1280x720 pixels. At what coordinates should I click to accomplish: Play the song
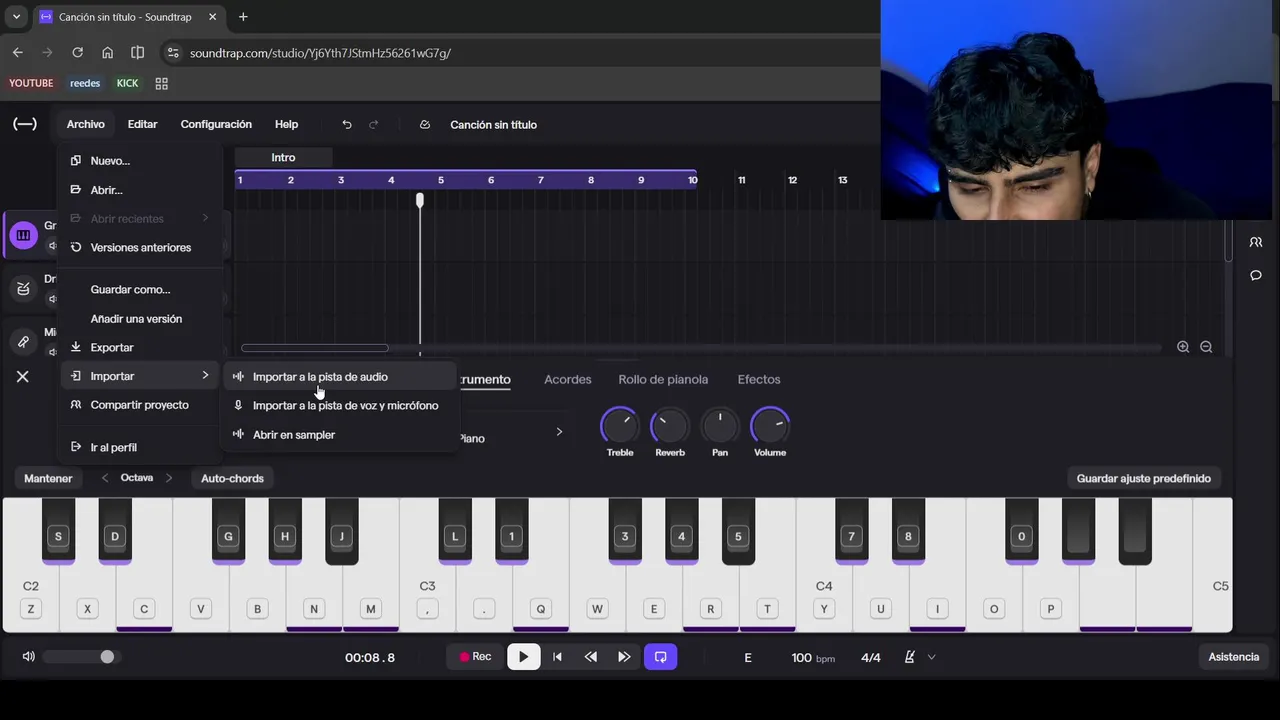pyautogui.click(x=523, y=657)
